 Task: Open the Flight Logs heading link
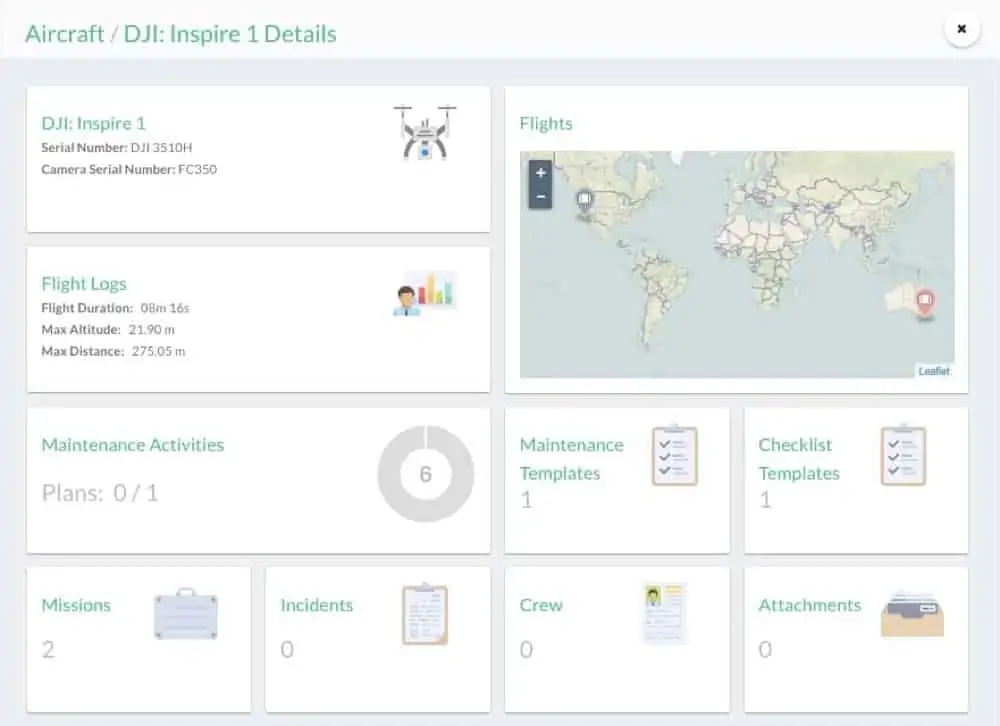pyautogui.click(x=84, y=283)
